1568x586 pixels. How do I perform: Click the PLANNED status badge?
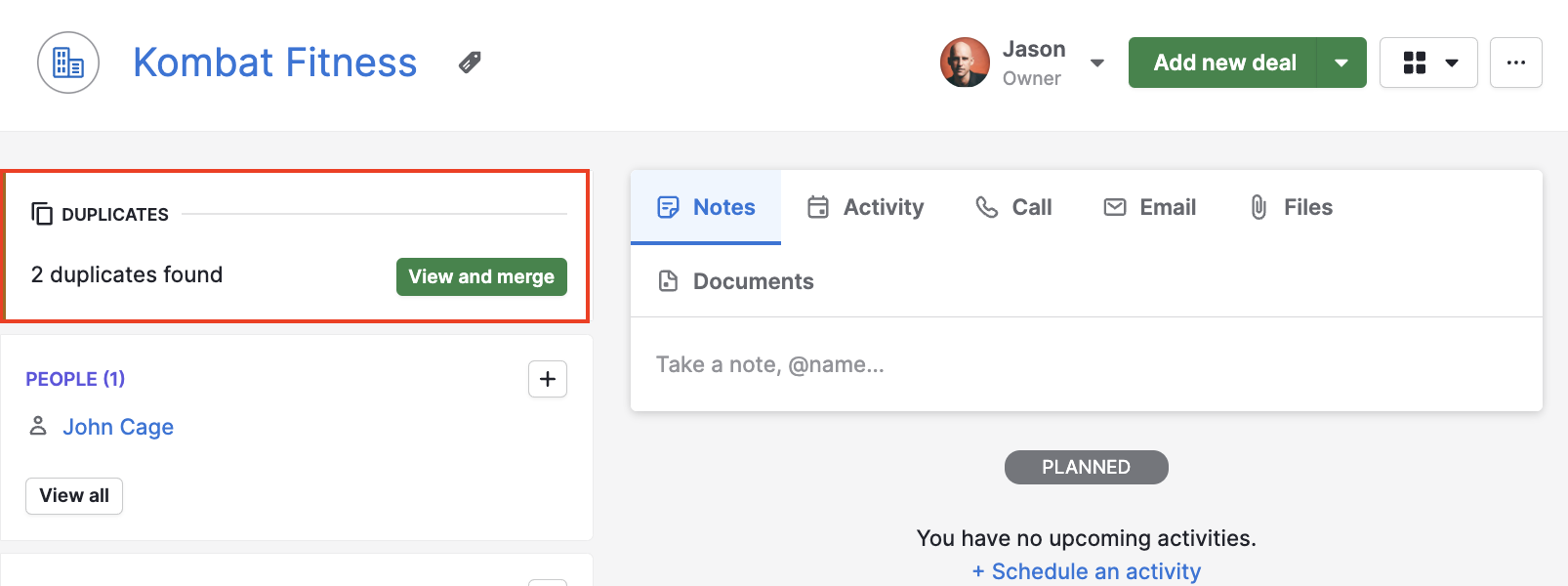1087,467
